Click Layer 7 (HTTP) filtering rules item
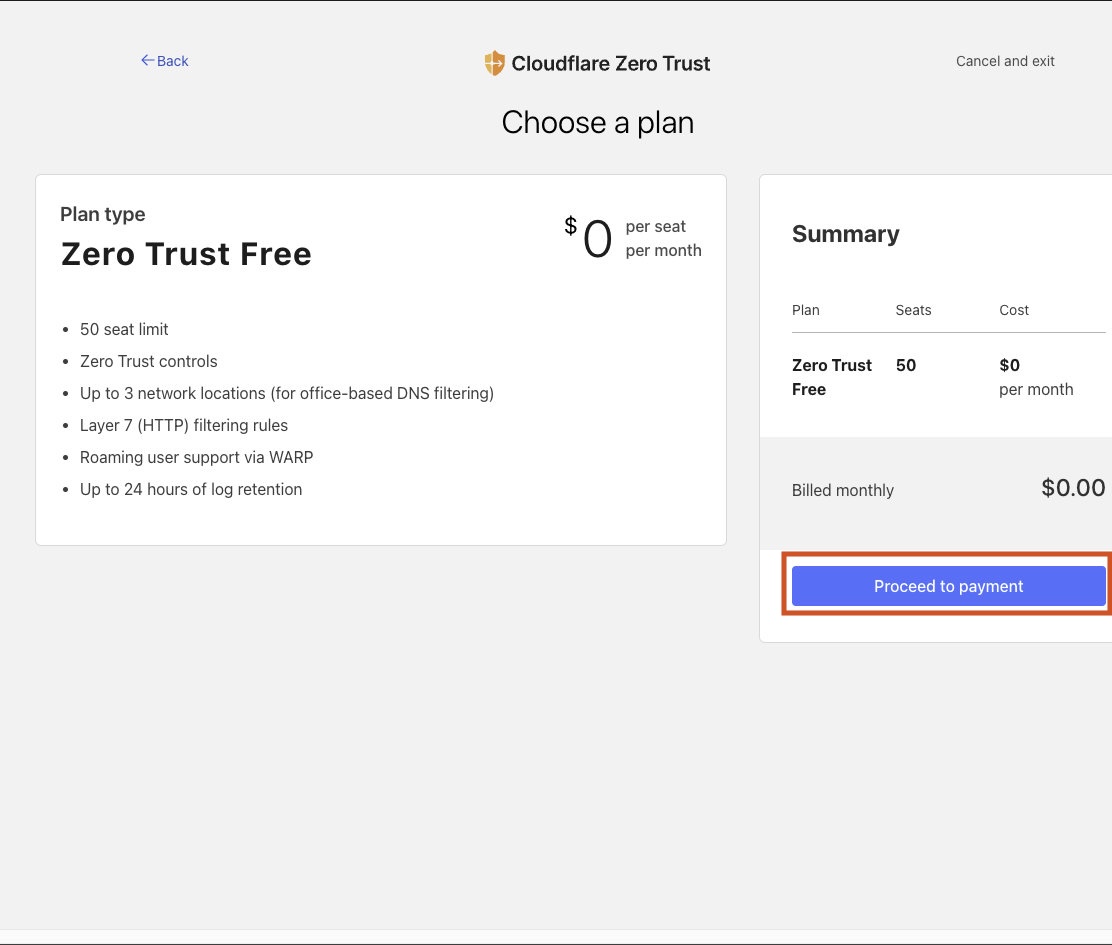 pyautogui.click(x=184, y=425)
